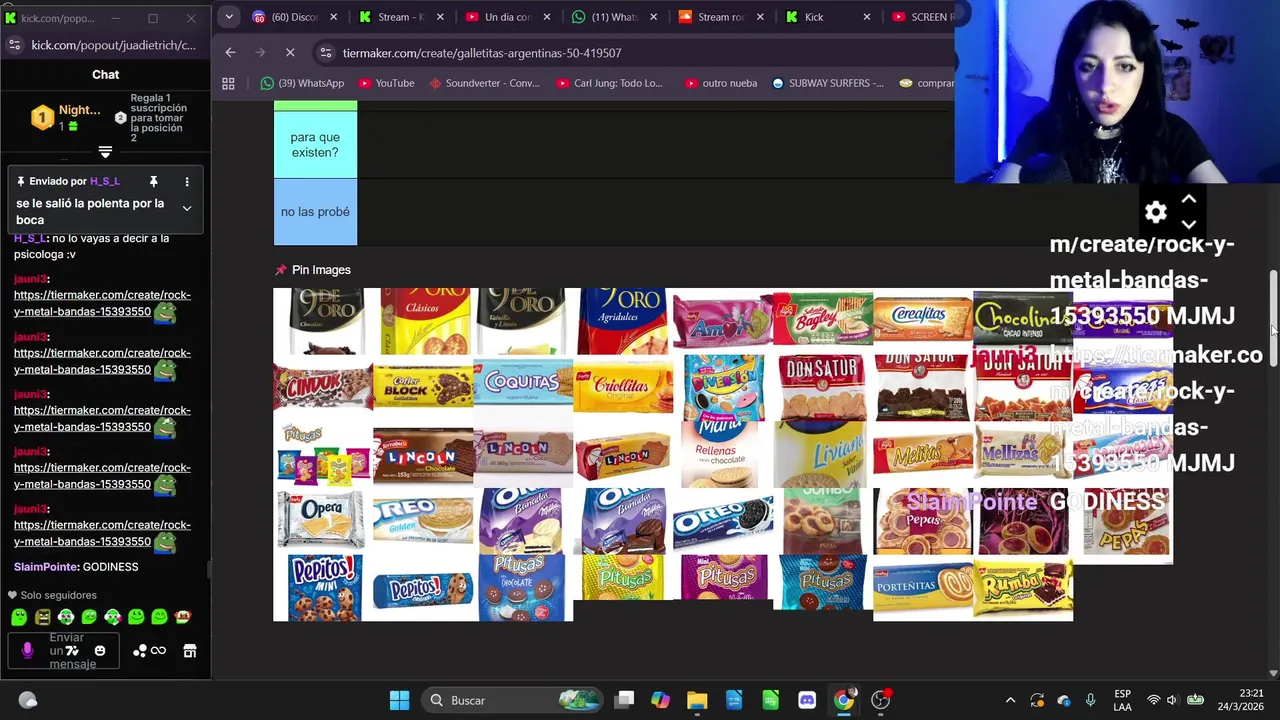Stop loading the tiermaker page
This screenshot has height=720, width=1280.
click(x=290, y=52)
